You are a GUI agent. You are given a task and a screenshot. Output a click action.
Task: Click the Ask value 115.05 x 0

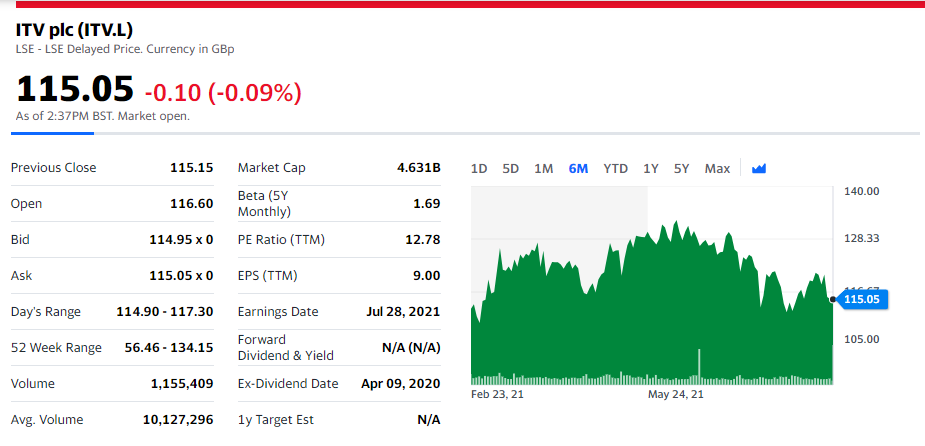pyautogui.click(x=181, y=276)
